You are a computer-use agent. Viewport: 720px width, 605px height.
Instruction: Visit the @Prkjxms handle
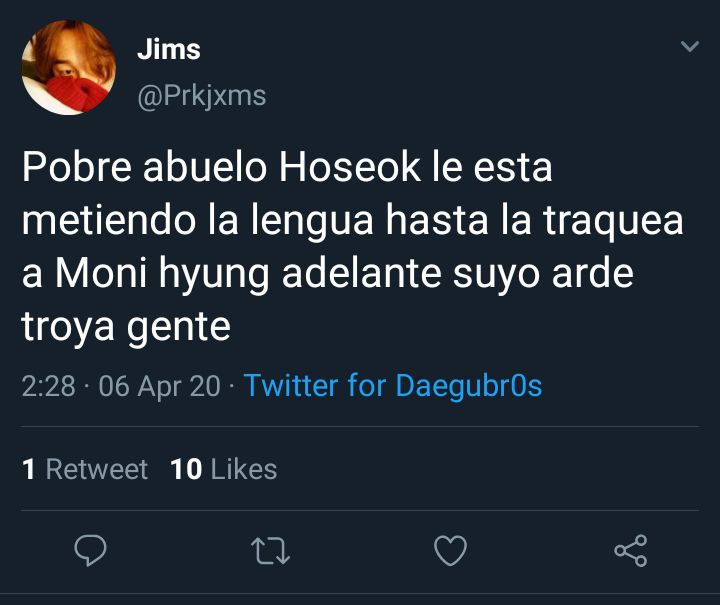coord(202,96)
